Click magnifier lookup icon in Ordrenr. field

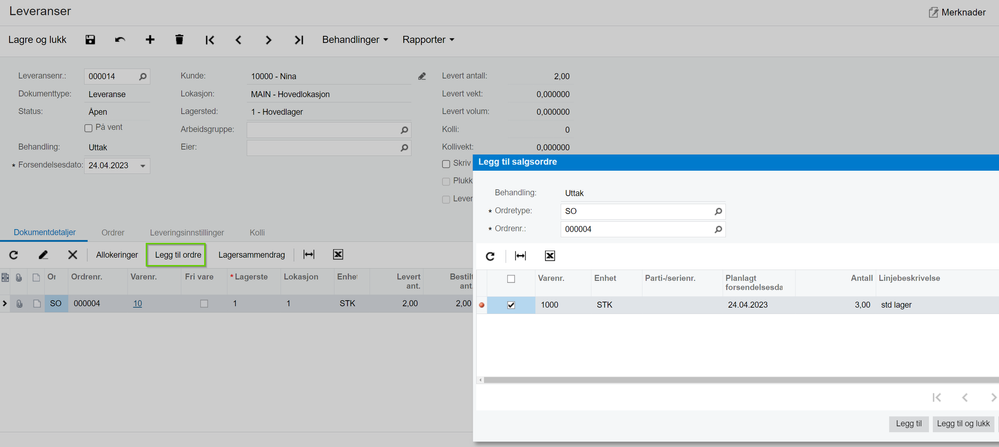click(718, 229)
